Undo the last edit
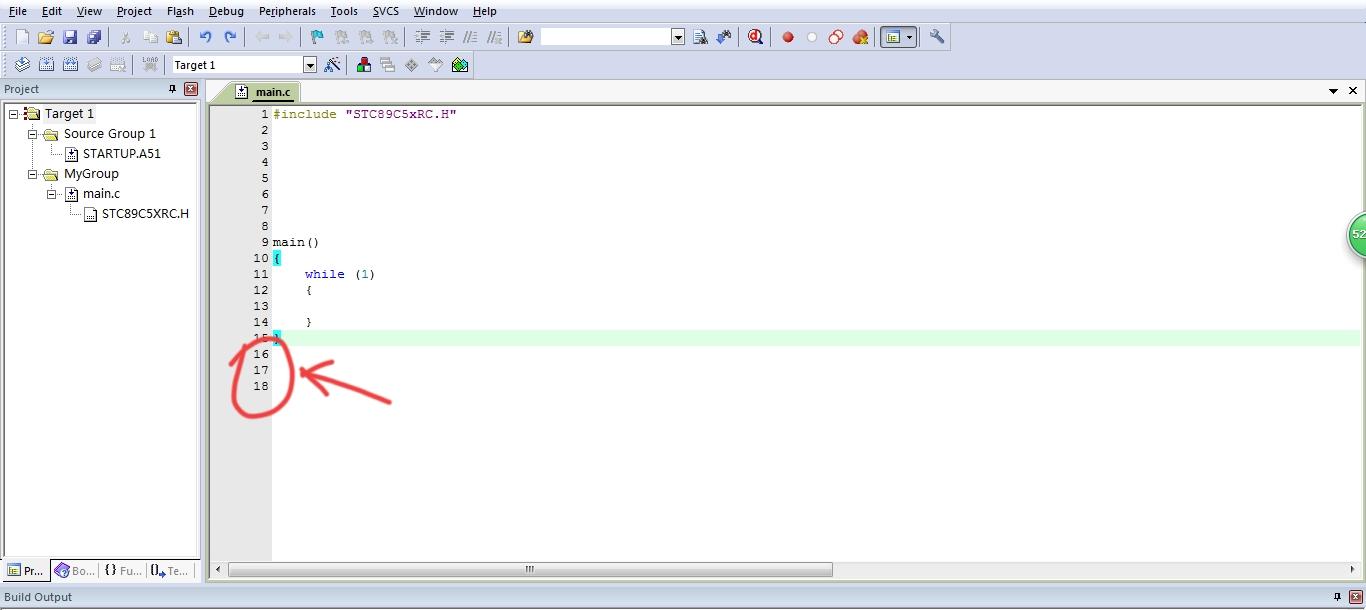 [x=206, y=37]
